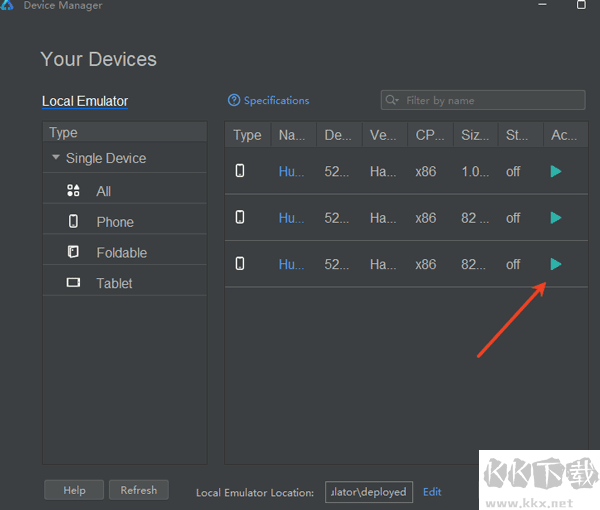Open Specifications help link
The width and height of the screenshot is (600, 510).
(x=269, y=100)
